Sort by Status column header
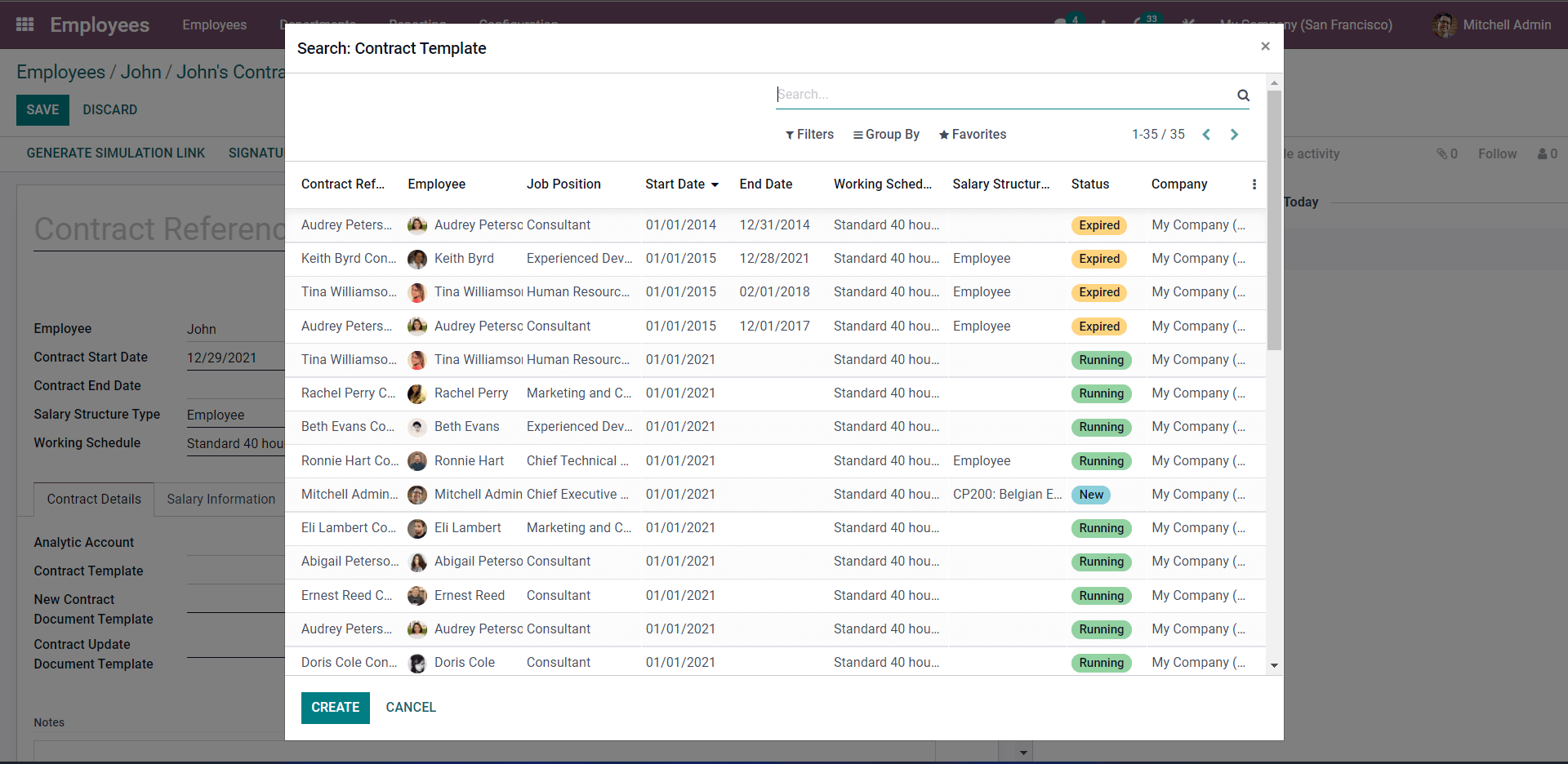Screen dimensions: 1568x764 [1090, 184]
